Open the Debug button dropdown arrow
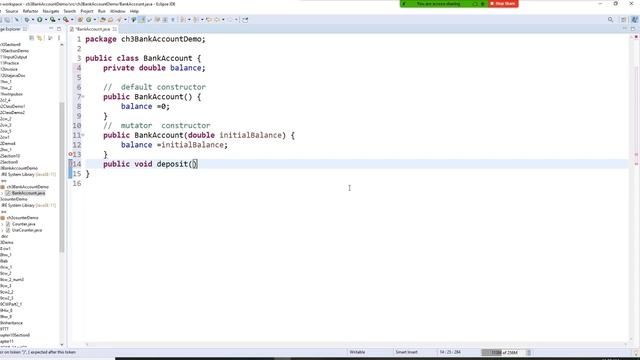640x360 pixels. pyautogui.click(x=33, y=20)
